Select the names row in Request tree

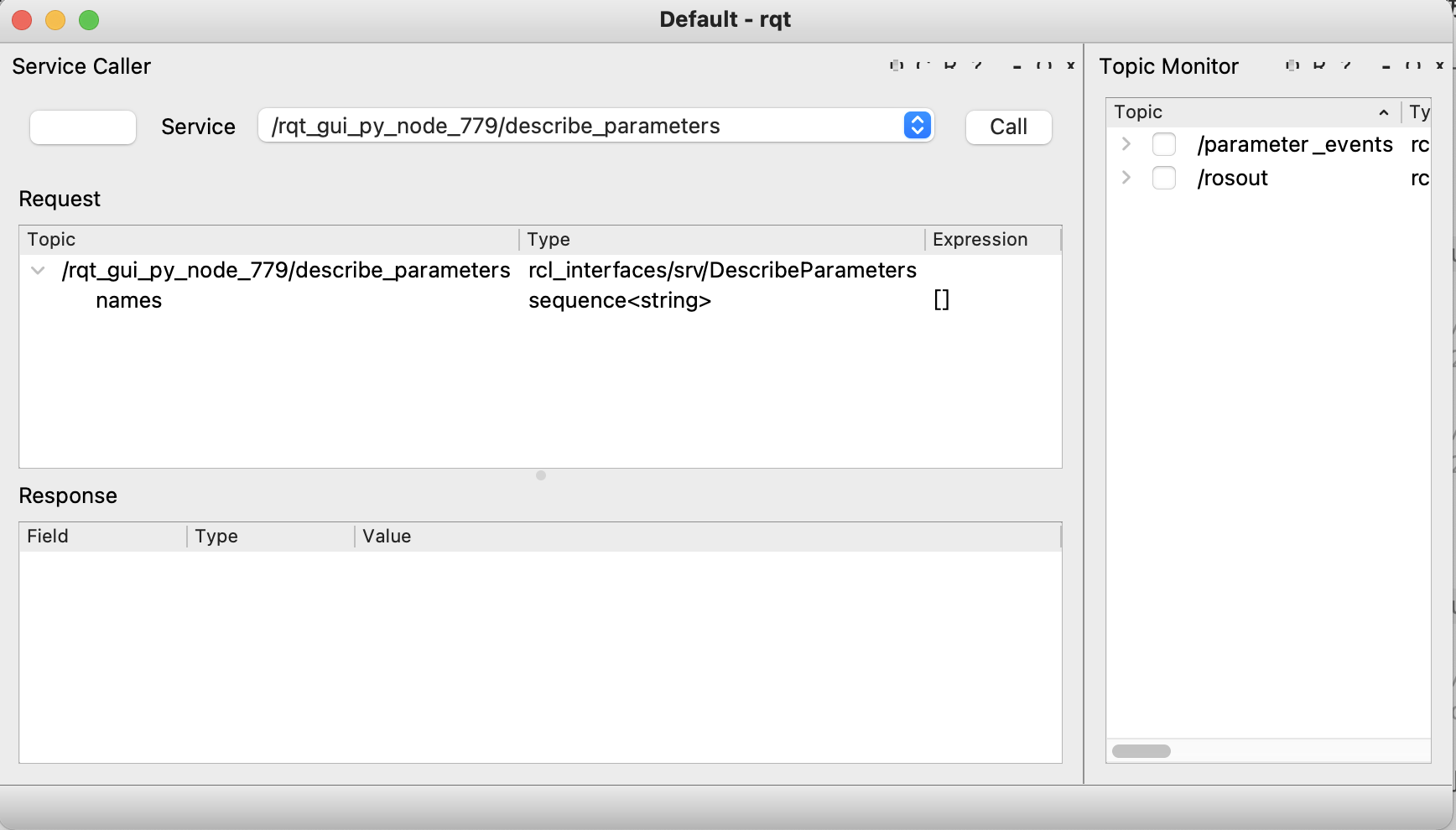point(128,300)
